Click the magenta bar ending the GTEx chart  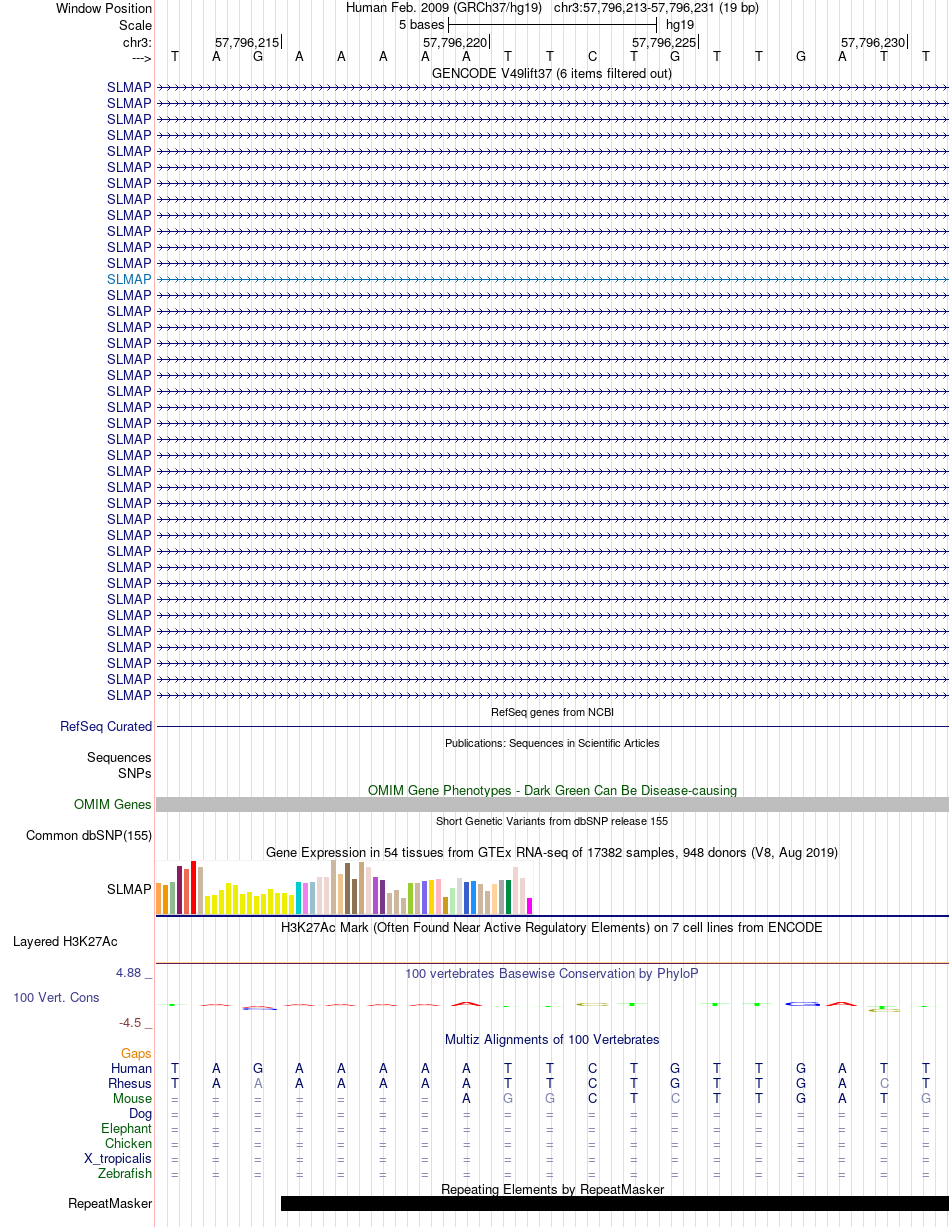tap(530, 906)
